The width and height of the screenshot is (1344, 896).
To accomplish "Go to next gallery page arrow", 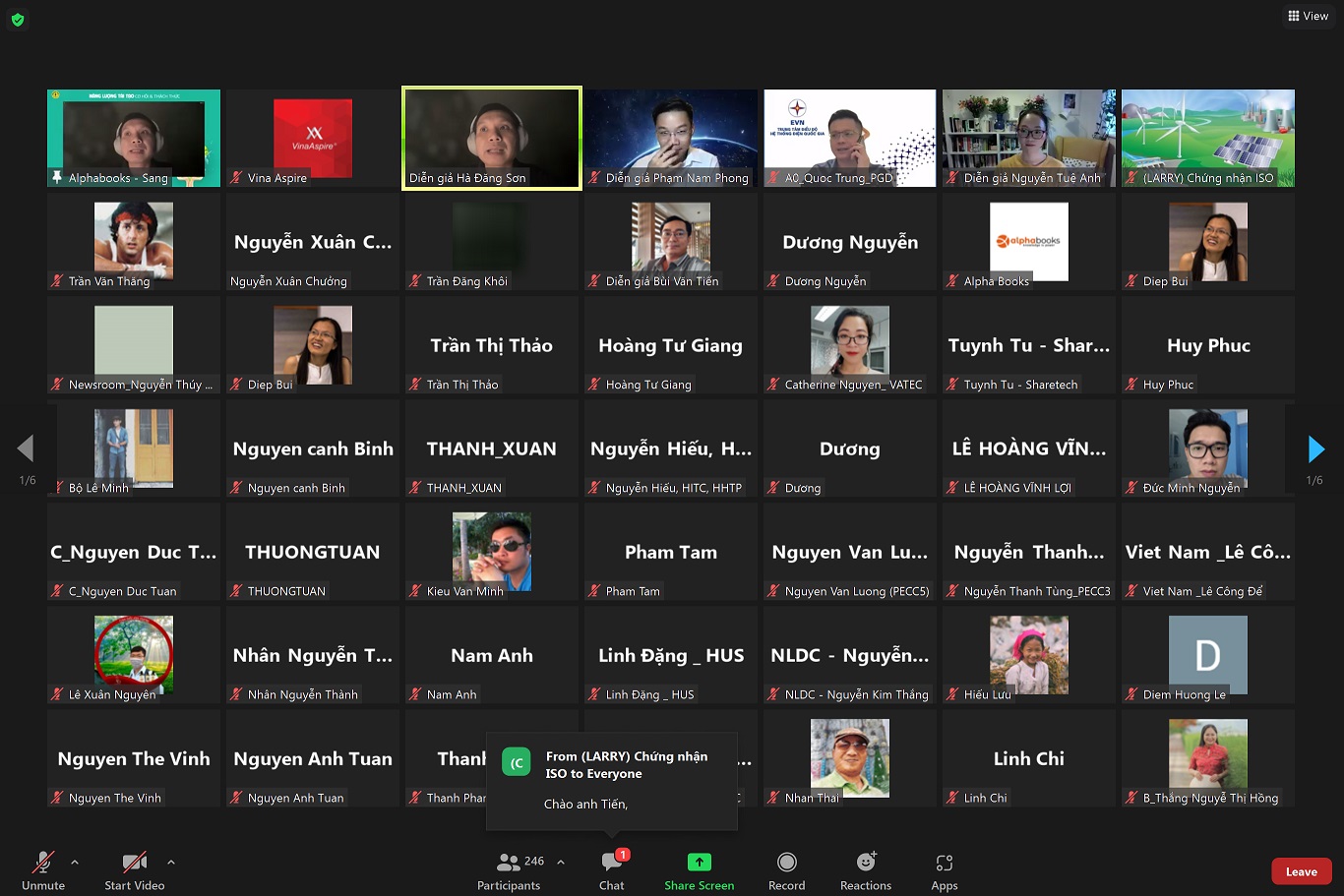I will [x=1315, y=449].
